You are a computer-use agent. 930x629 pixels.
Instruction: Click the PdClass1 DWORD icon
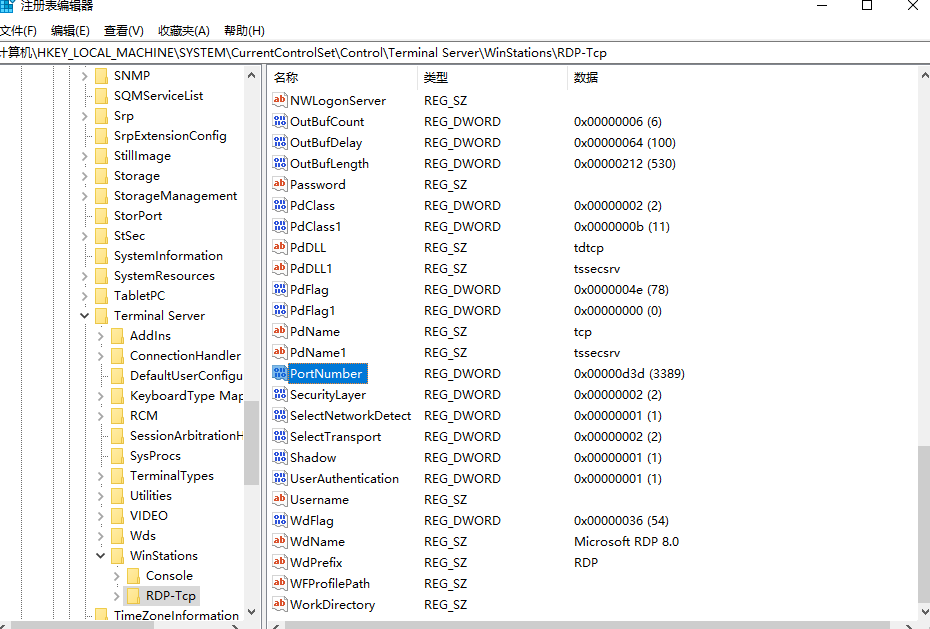280,226
